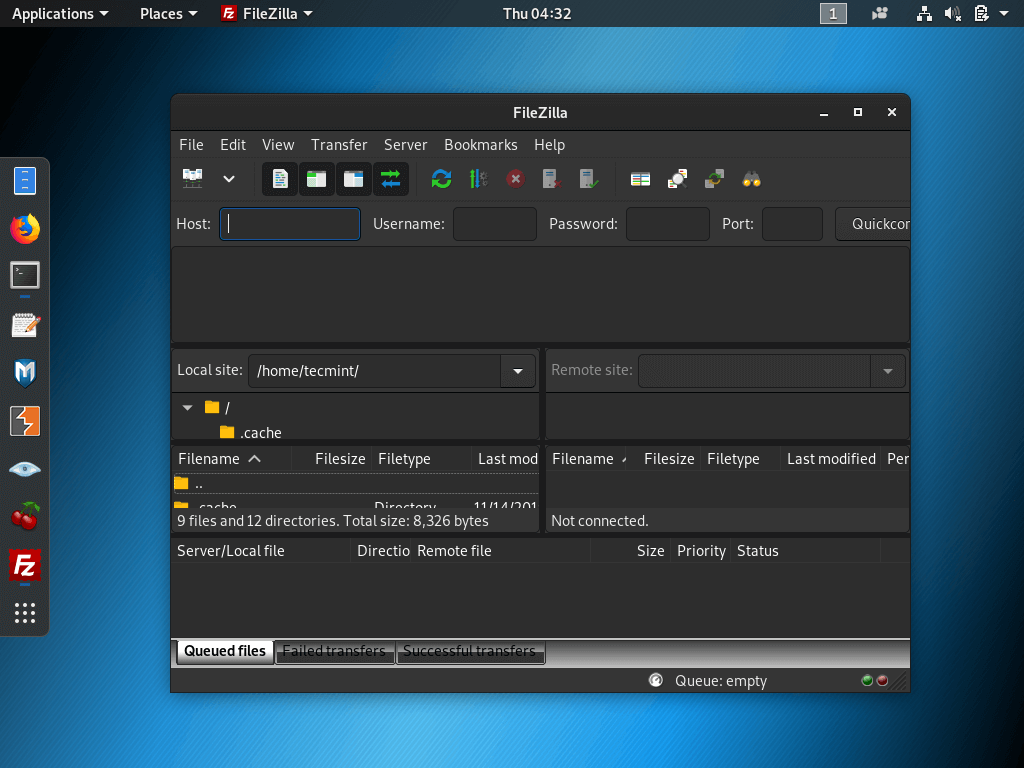This screenshot has width=1024, height=768.
Task: Launch Firefox from the dock
Action: click(x=24, y=228)
